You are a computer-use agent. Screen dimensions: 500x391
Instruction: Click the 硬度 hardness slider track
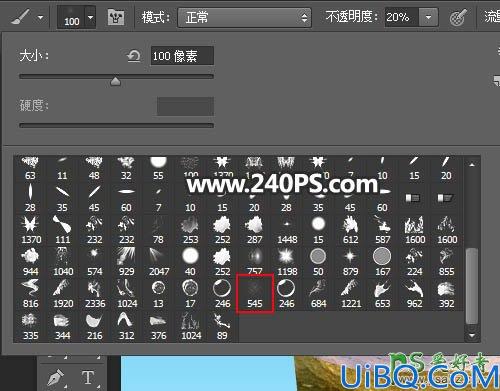116,125
